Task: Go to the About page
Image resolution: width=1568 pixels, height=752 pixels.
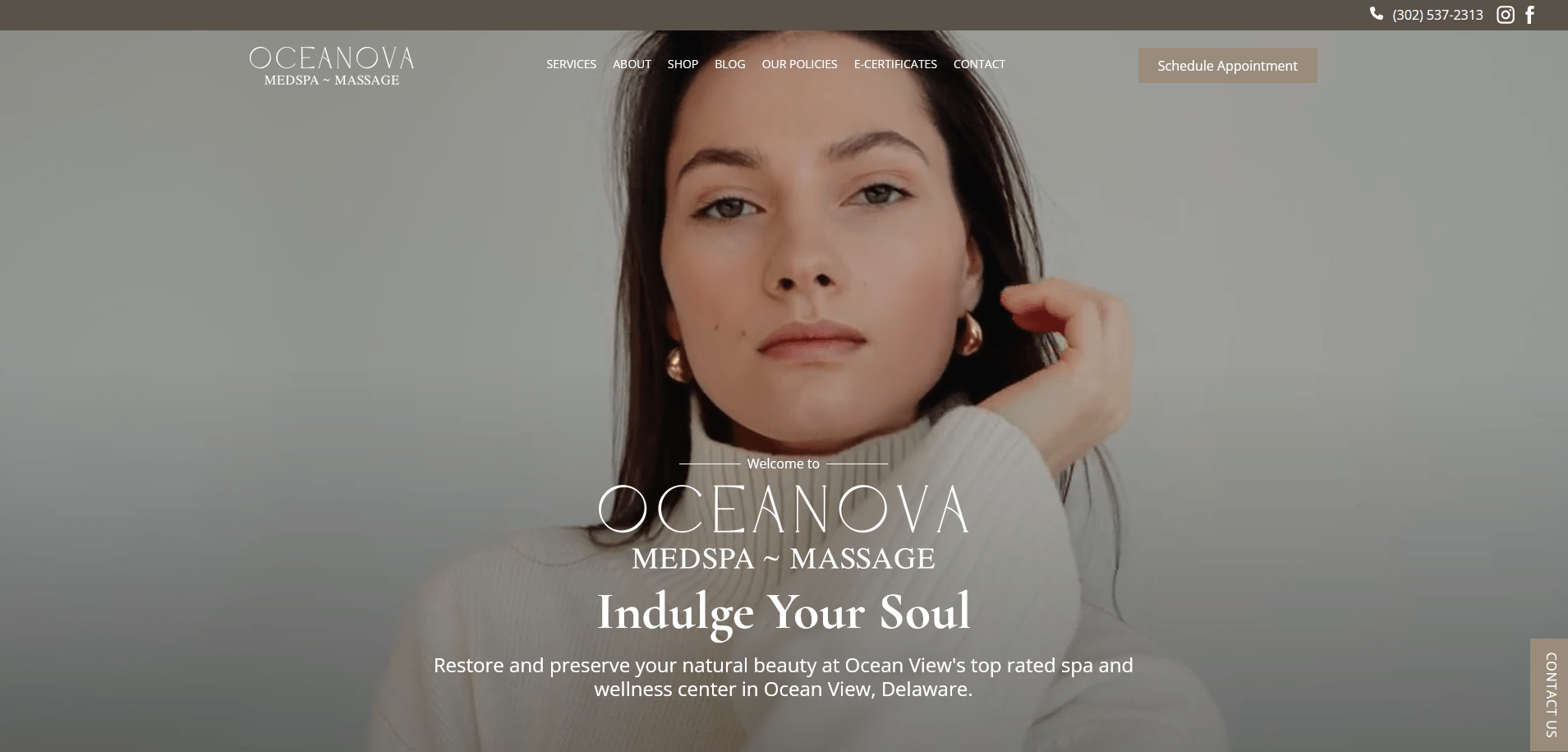Action: point(632,64)
